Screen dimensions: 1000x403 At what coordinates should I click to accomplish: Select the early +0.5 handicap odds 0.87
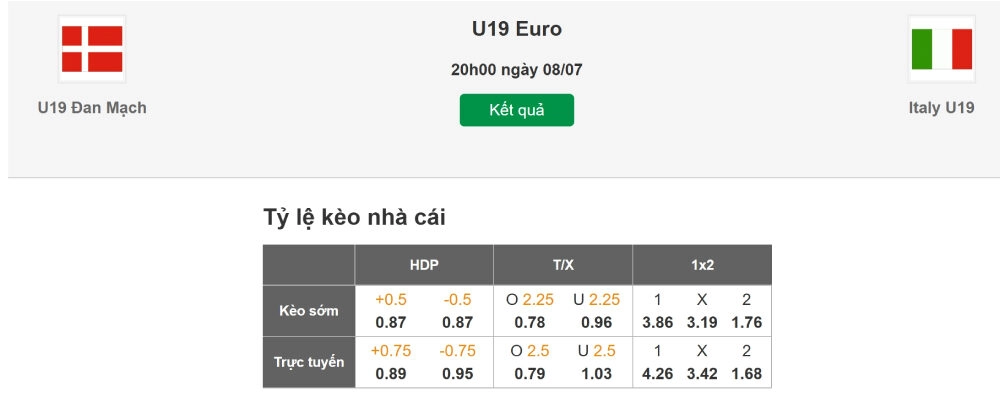(391, 322)
